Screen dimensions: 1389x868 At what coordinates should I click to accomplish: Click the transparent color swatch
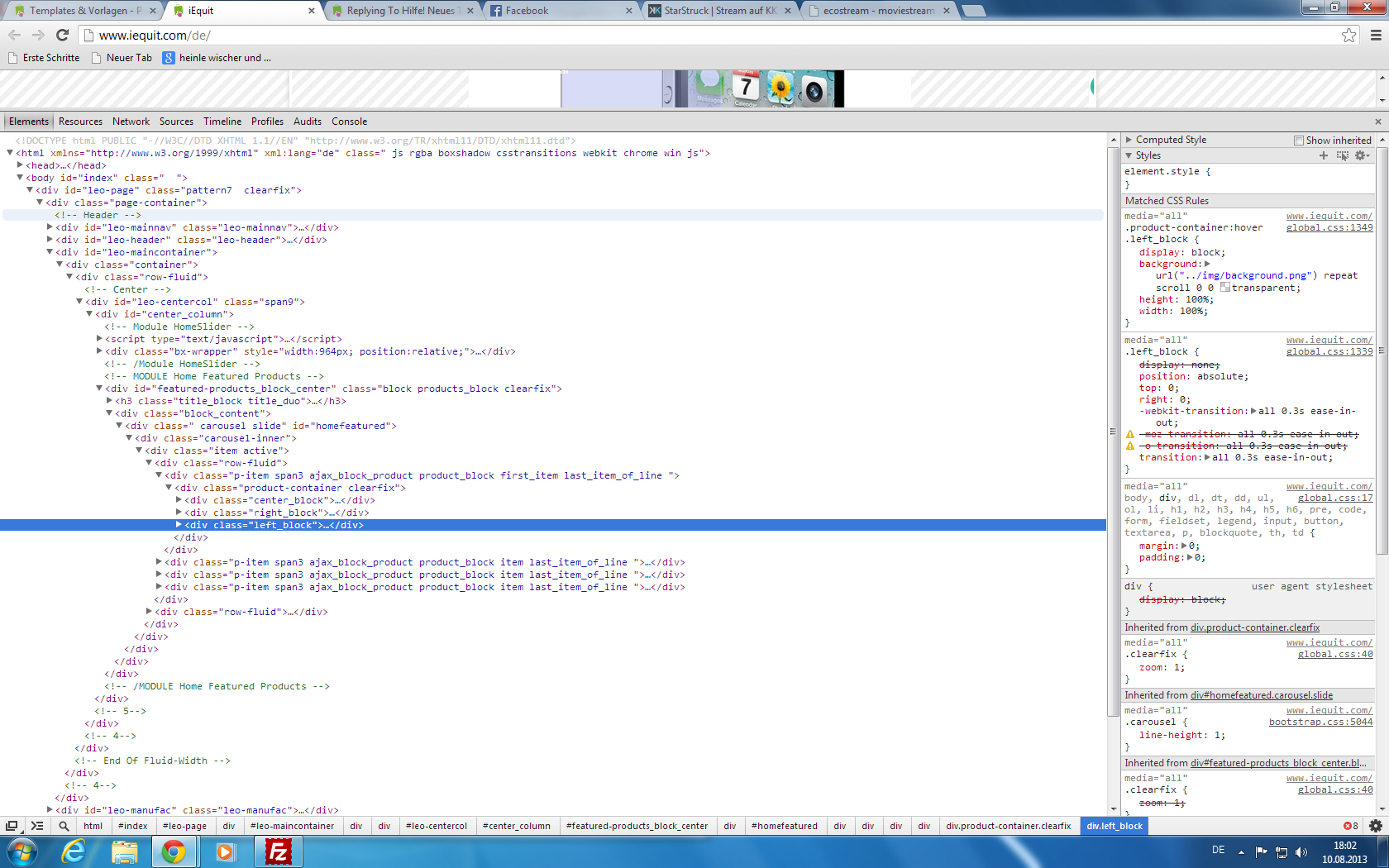point(1225,288)
